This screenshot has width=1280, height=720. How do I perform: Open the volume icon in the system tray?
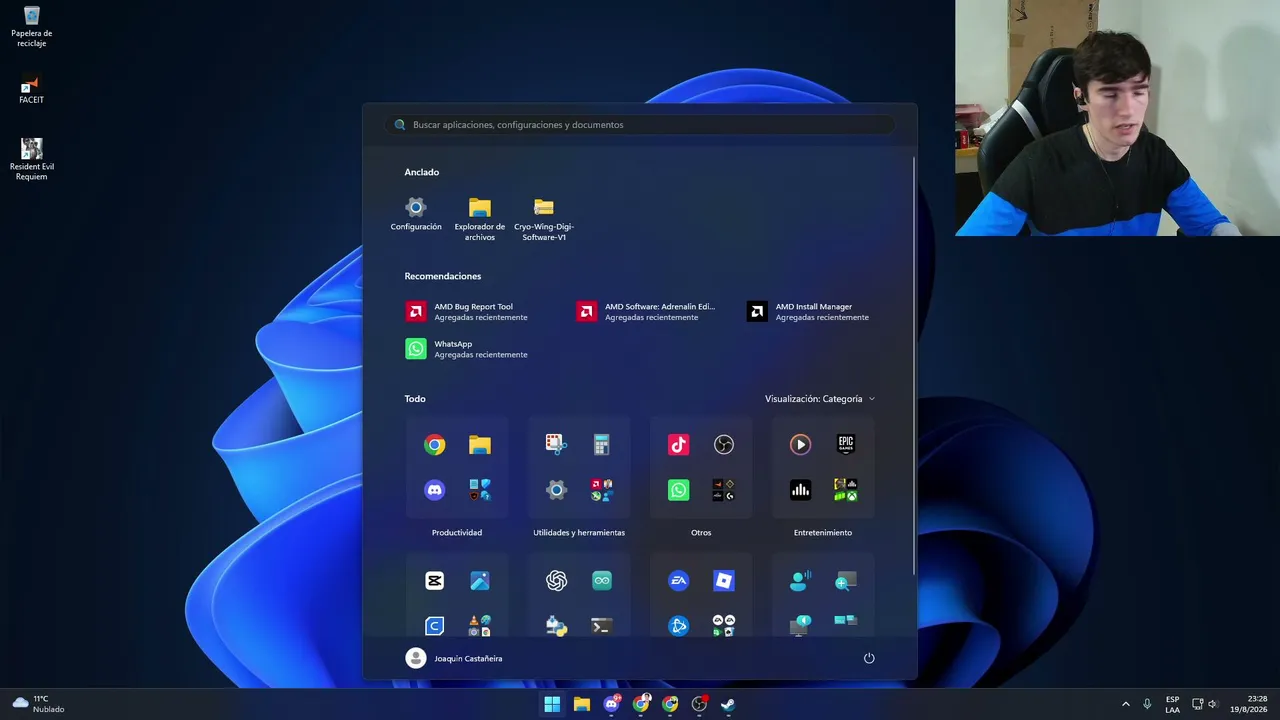pyautogui.click(x=1213, y=704)
